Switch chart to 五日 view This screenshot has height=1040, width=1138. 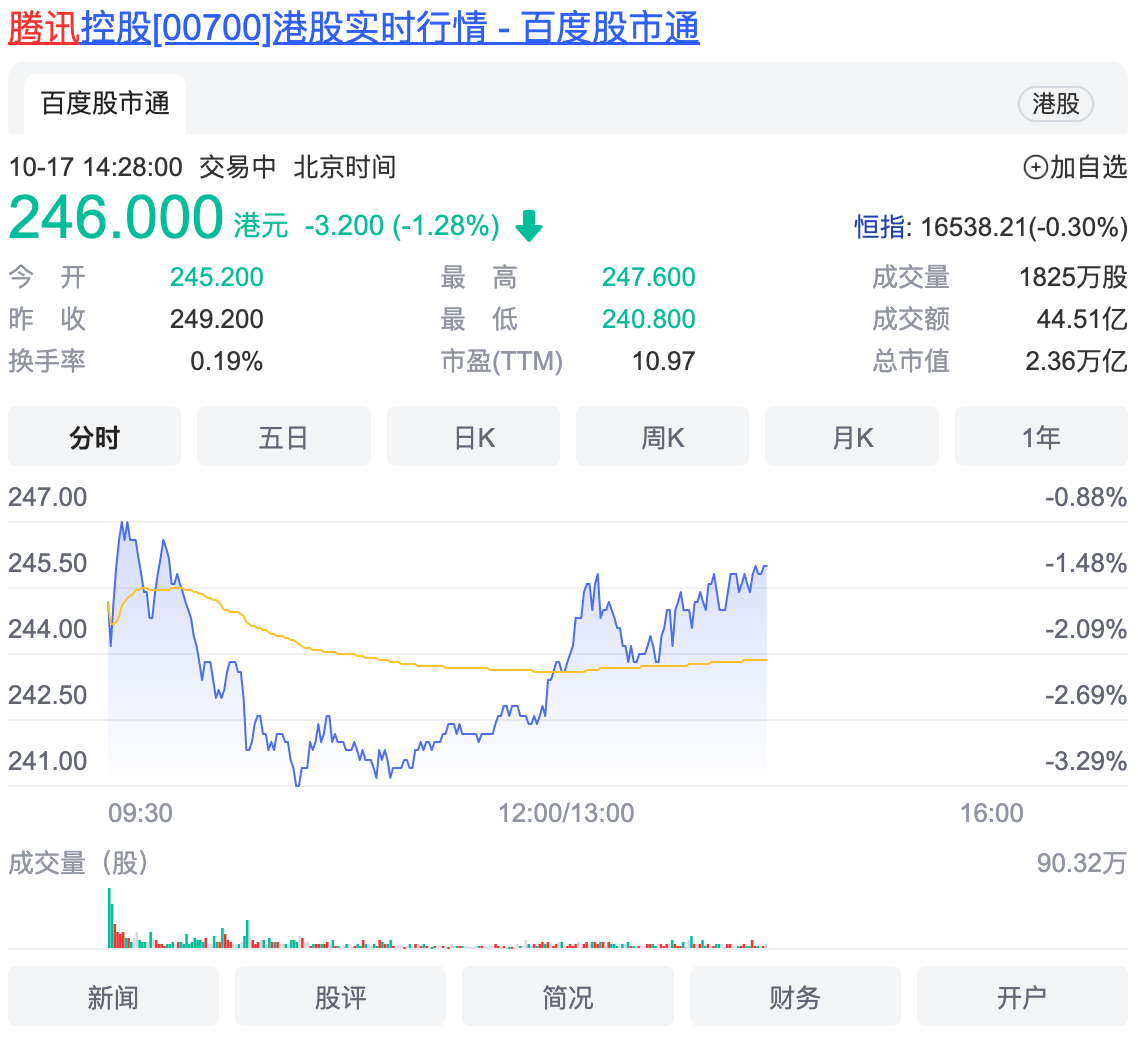tap(284, 437)
